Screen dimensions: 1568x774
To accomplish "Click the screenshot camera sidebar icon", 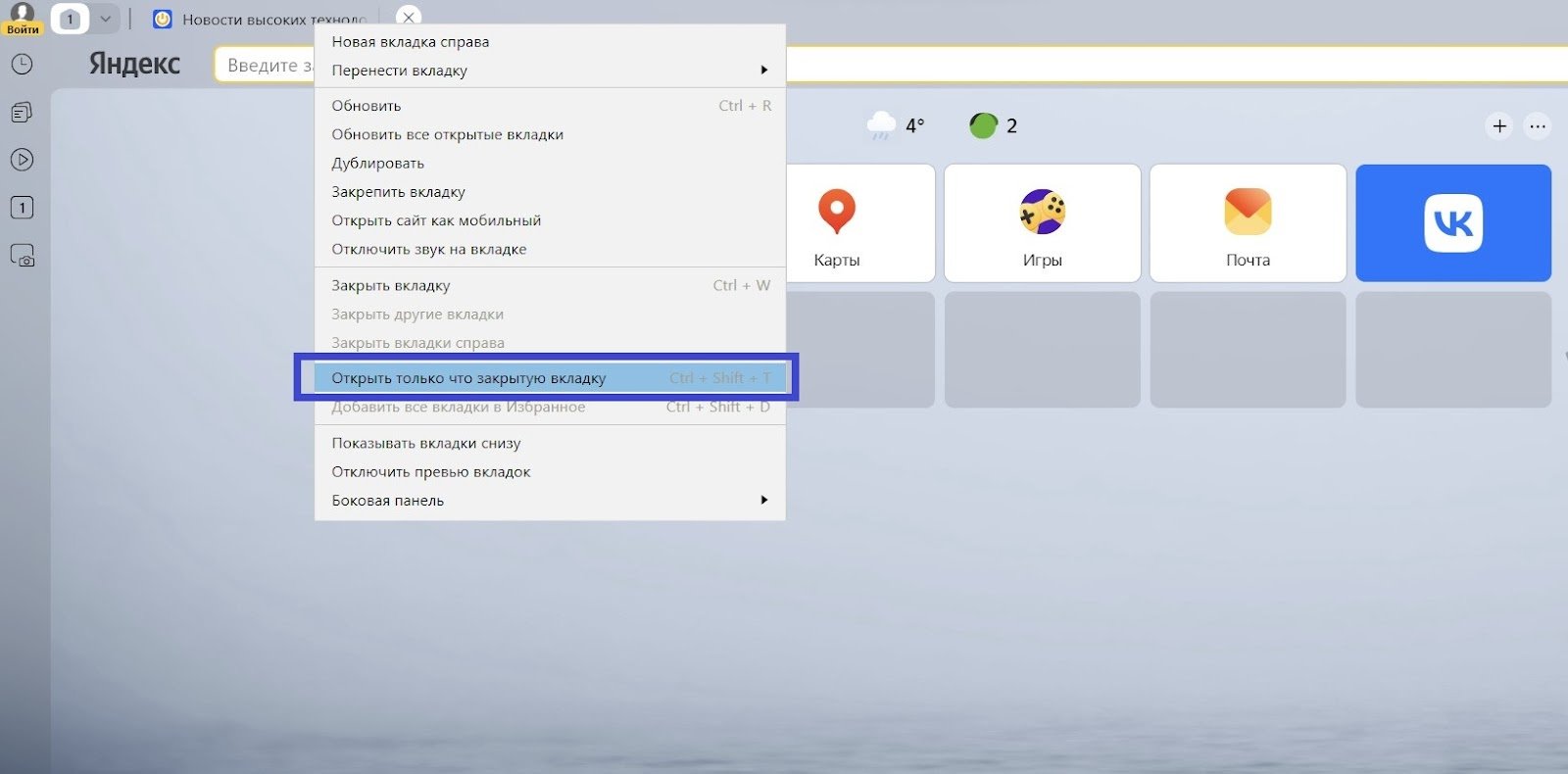I will [x=22, y=256].
